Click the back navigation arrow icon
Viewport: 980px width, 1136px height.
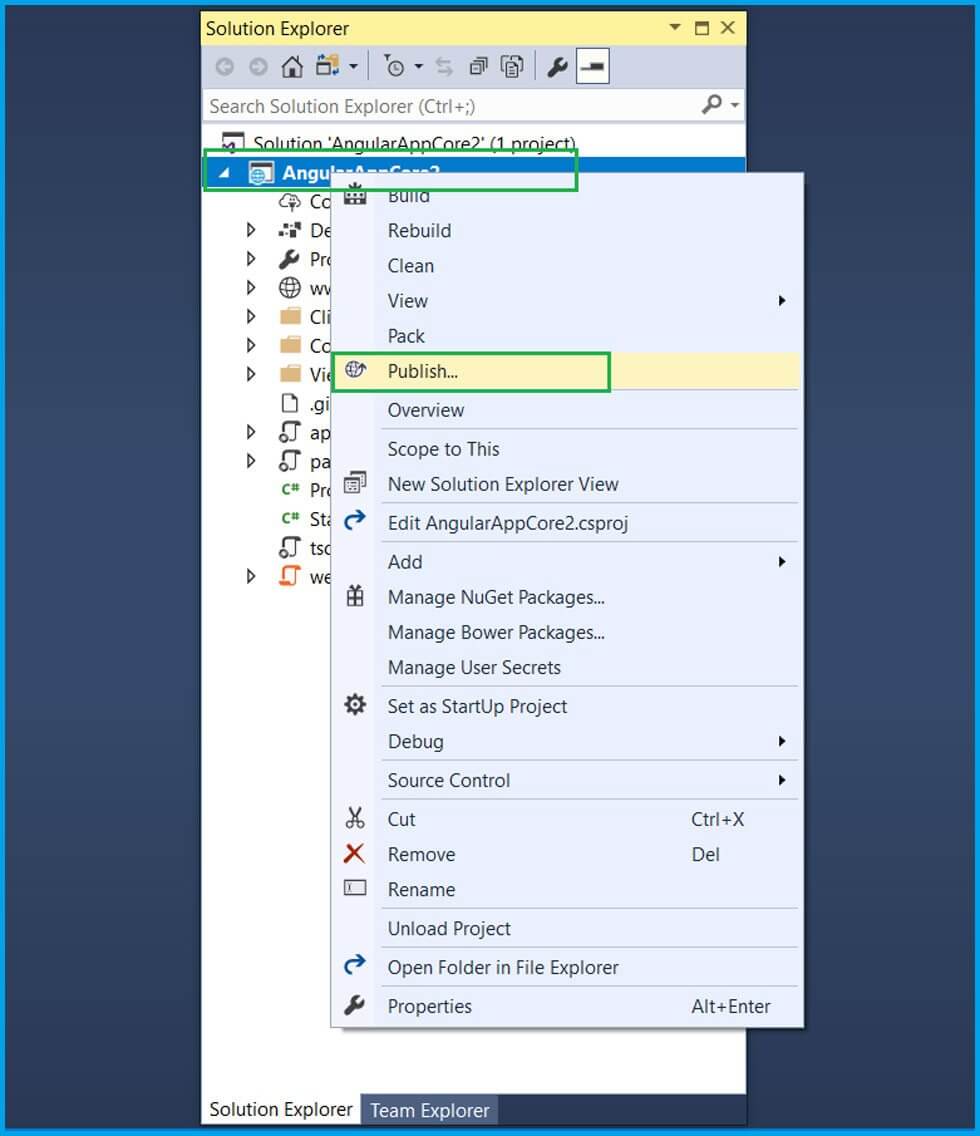coord(225,66)
